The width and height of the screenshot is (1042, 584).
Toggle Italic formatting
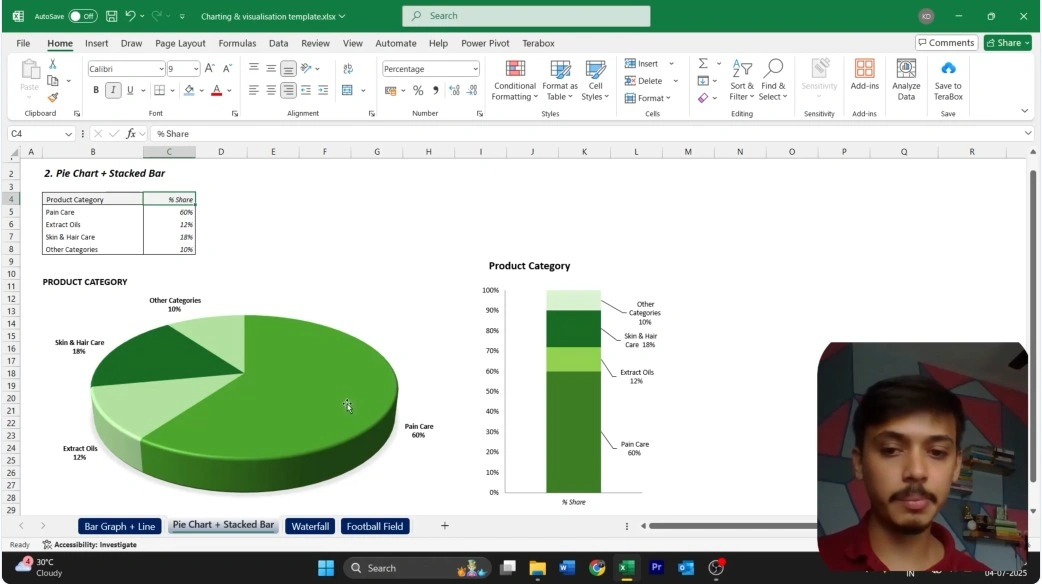[113, 90]
